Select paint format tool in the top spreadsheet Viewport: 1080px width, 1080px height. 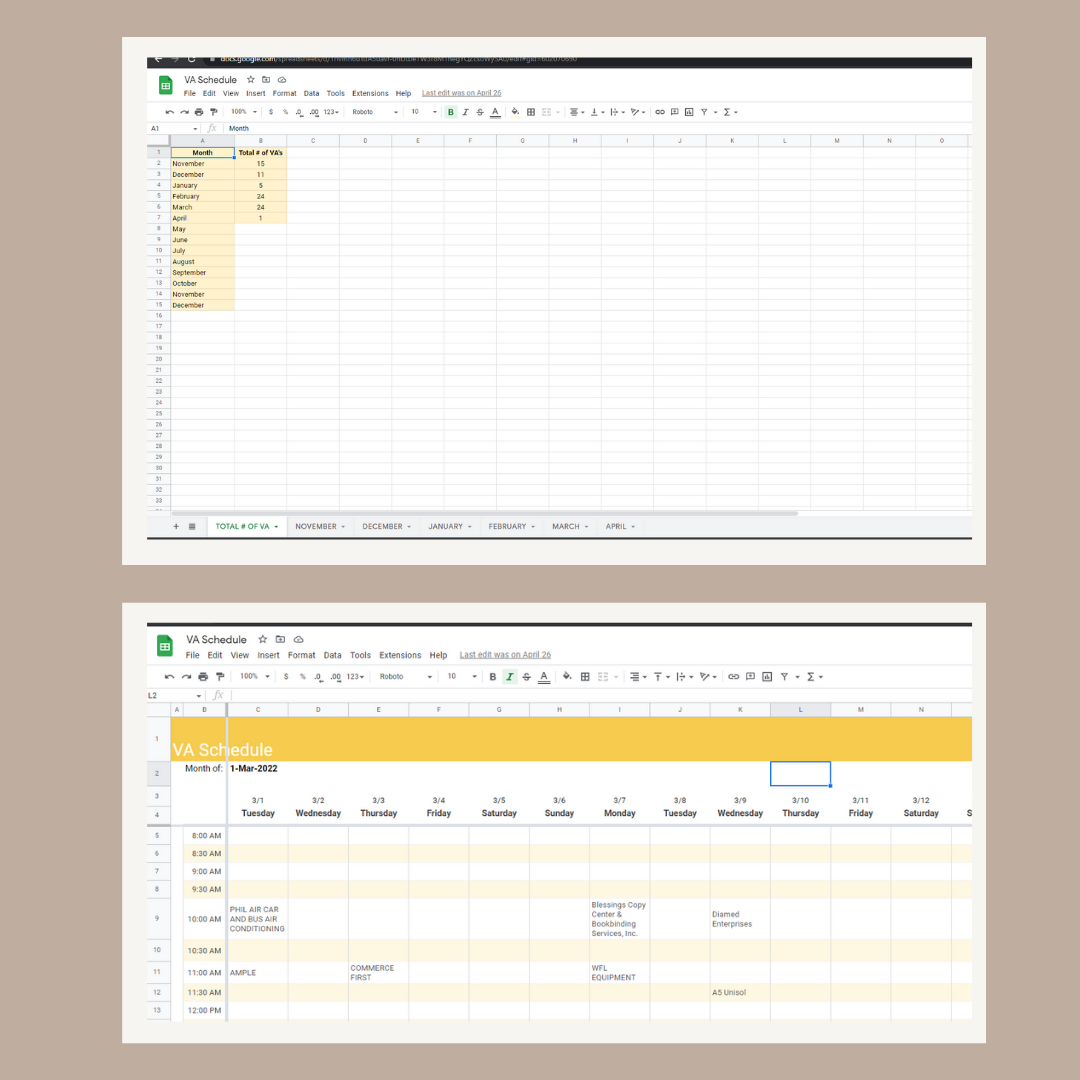coord(214,112)
